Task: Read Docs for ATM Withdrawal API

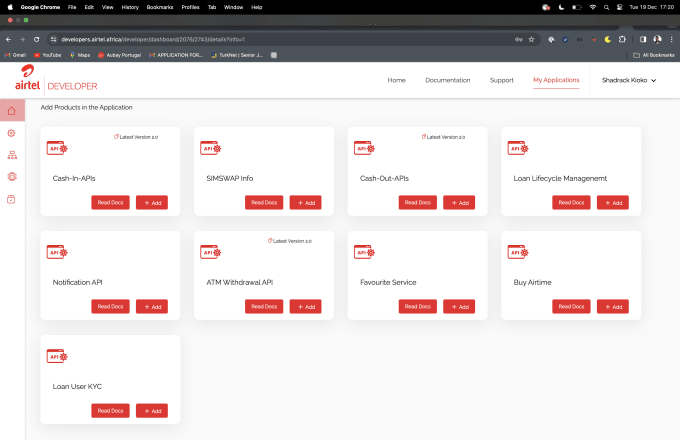Action: 264,306
